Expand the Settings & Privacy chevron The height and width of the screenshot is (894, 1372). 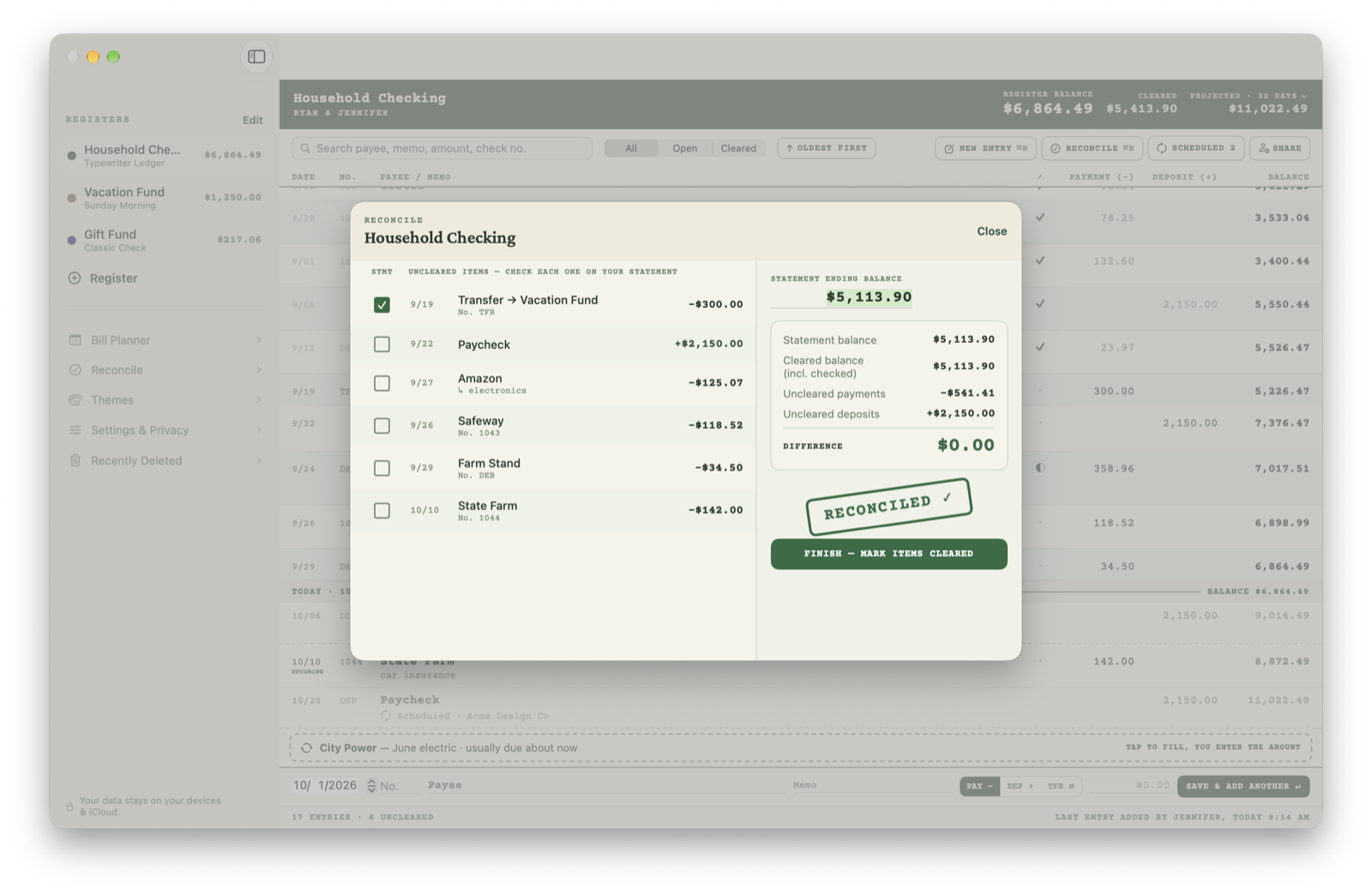point(258,430)
